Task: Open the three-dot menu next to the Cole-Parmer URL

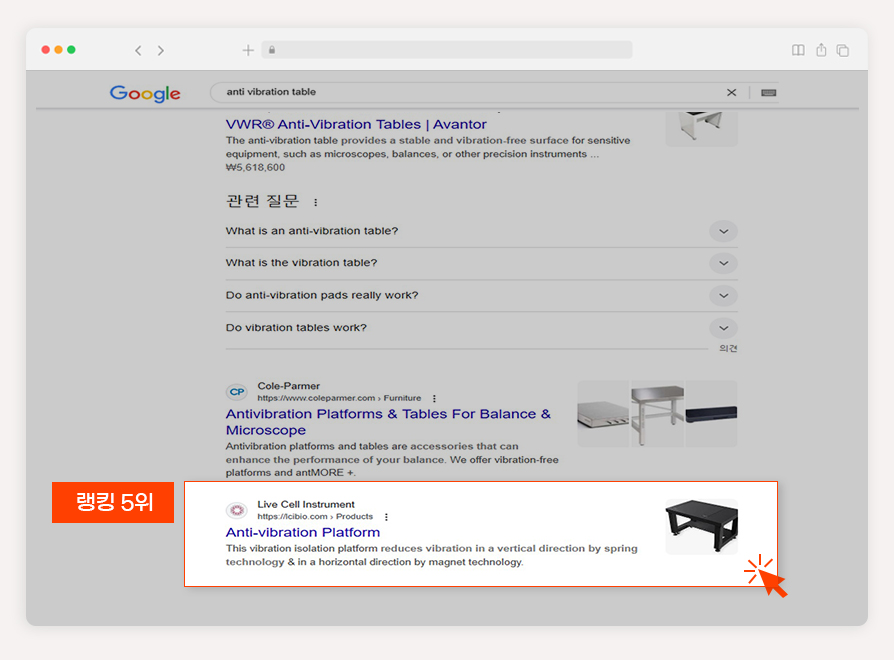Action: point(434,398)
